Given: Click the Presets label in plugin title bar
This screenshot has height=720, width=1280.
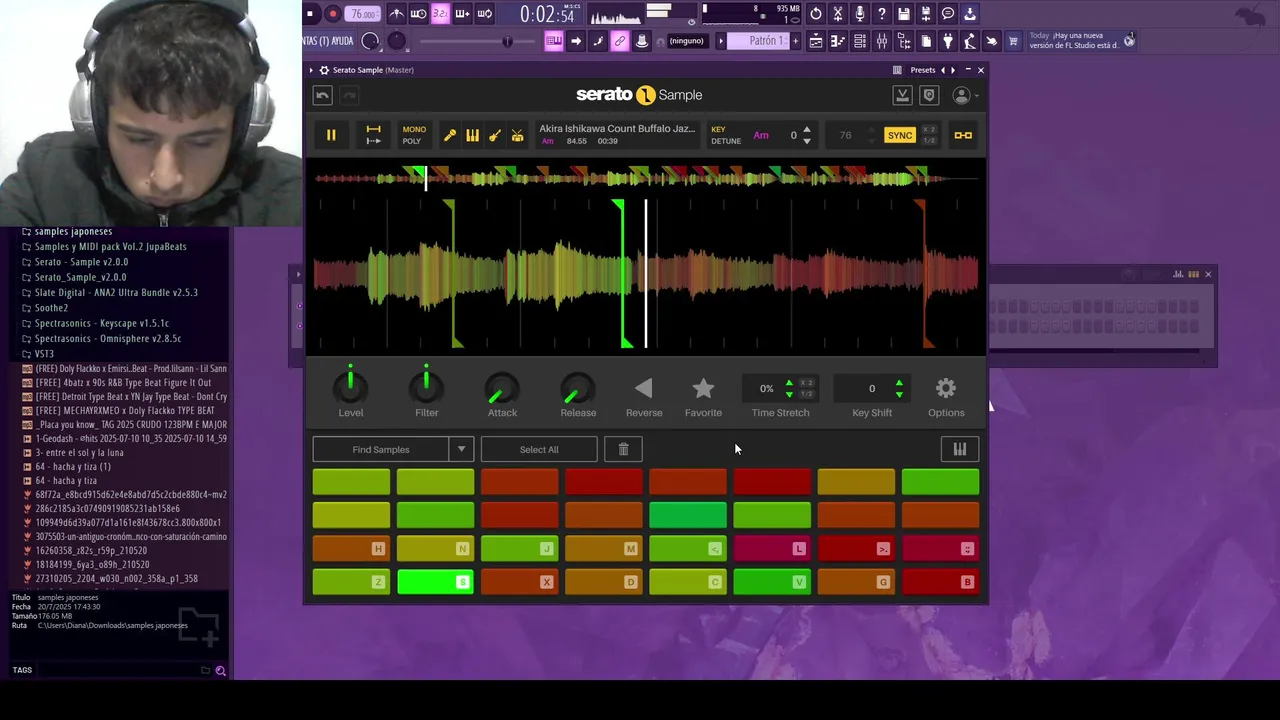Looking at the screenshot, I should point(923,70).
